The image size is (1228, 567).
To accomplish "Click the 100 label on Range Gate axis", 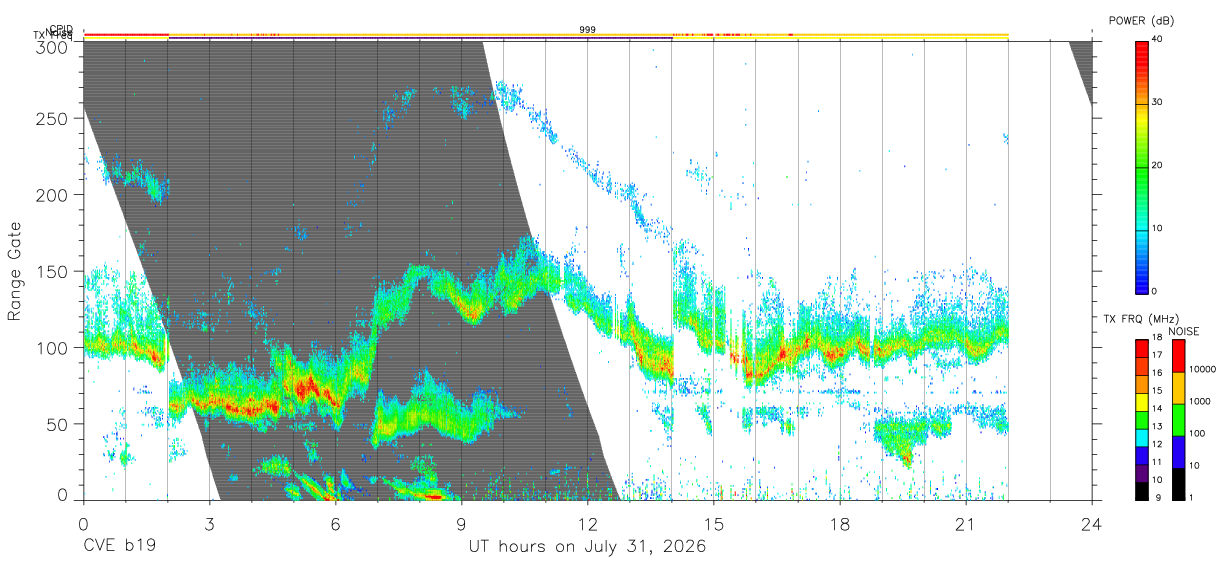I will pos(53,348).
